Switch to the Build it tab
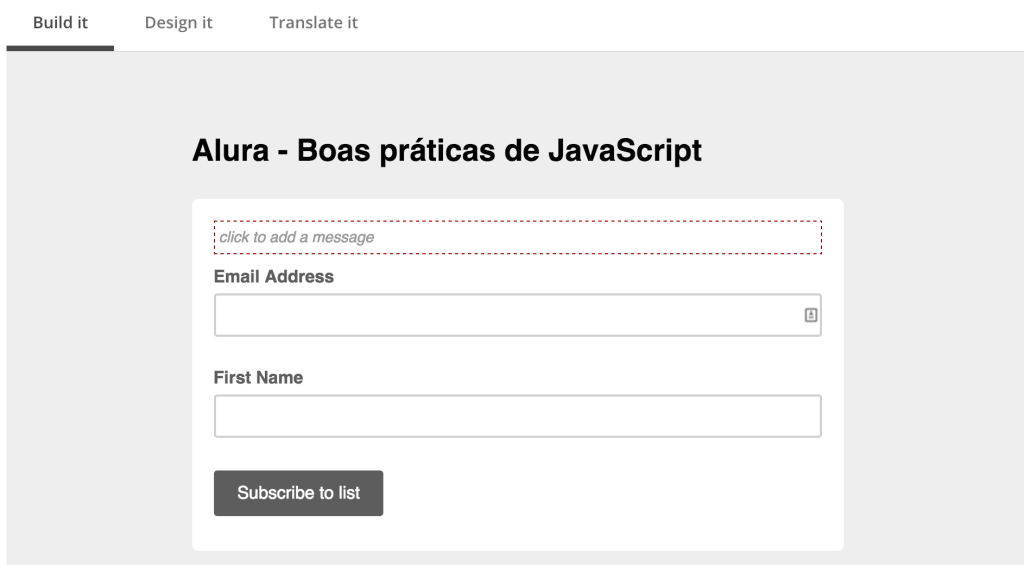Screen dimensions: 1024x565 tap(60, 23)
